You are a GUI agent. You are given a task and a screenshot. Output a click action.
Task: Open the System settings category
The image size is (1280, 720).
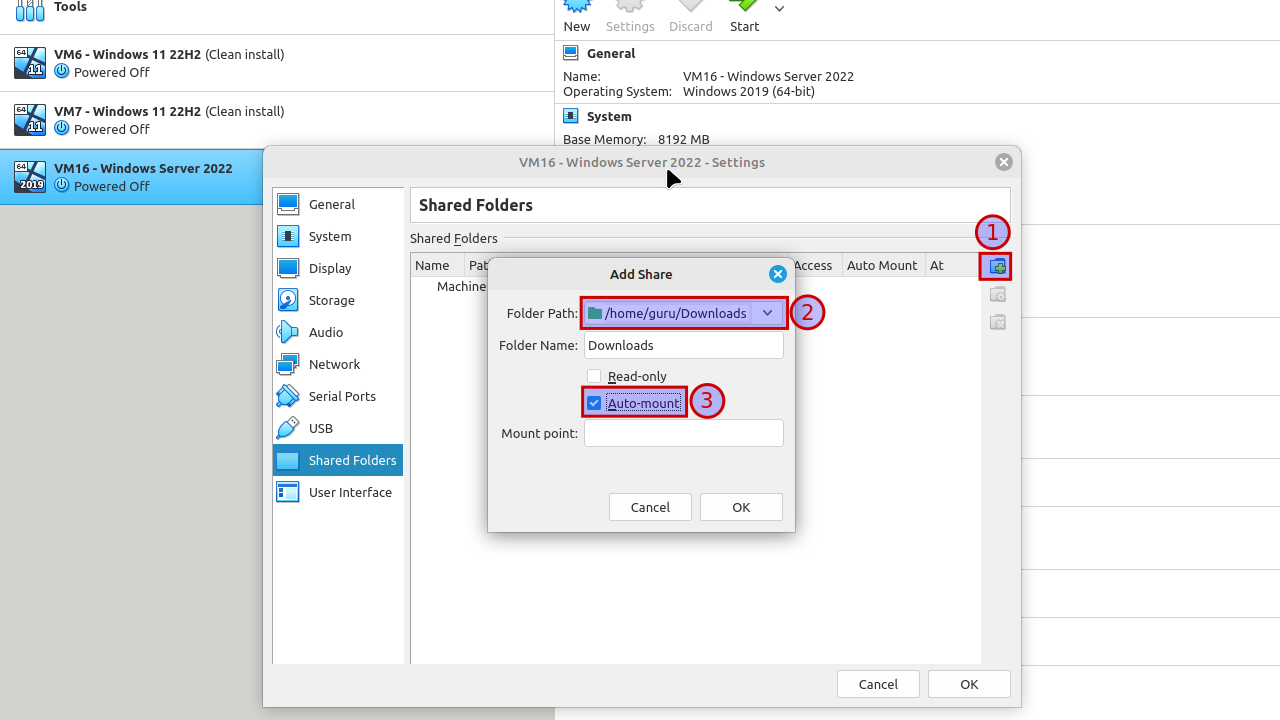pos(338,236)
